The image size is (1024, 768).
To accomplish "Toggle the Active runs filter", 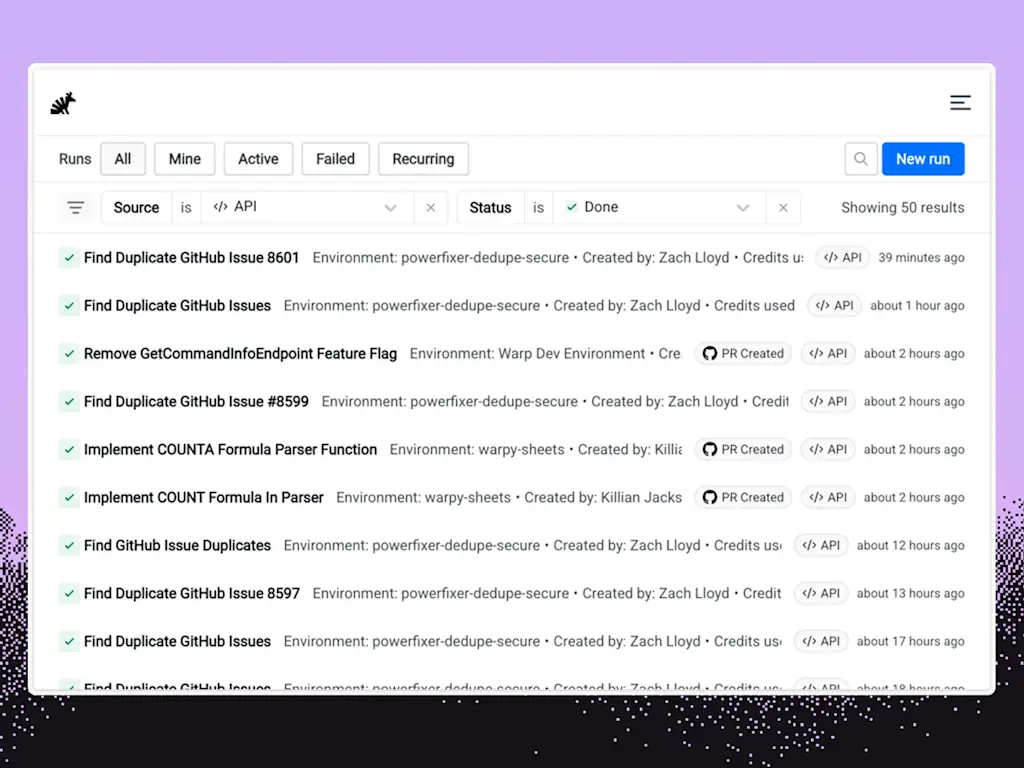I will tap(258, 158).
